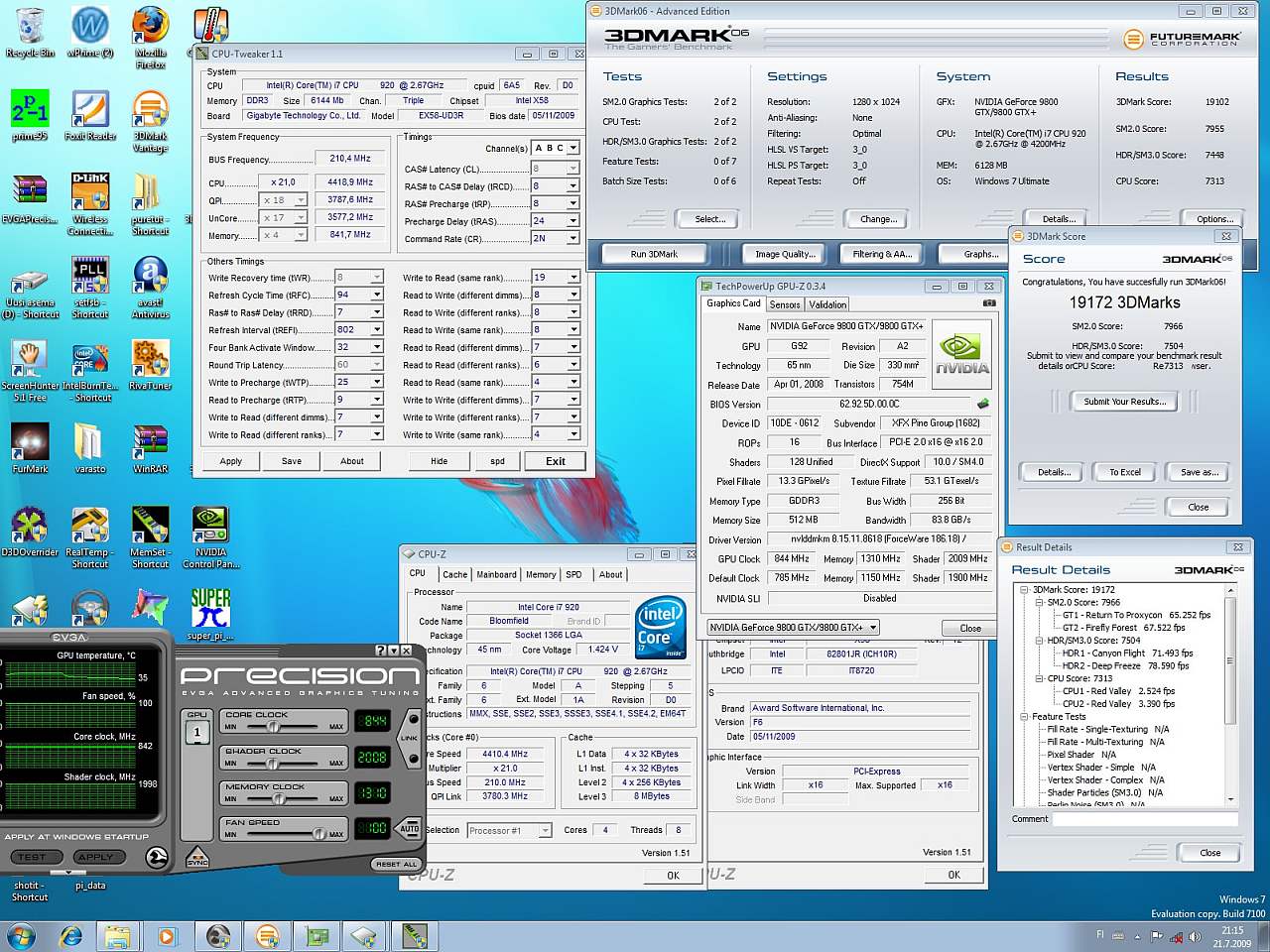
Task: Open the IntelBurnTest shortcut icon
Action: pyautogui.click(x=90, y=371)
